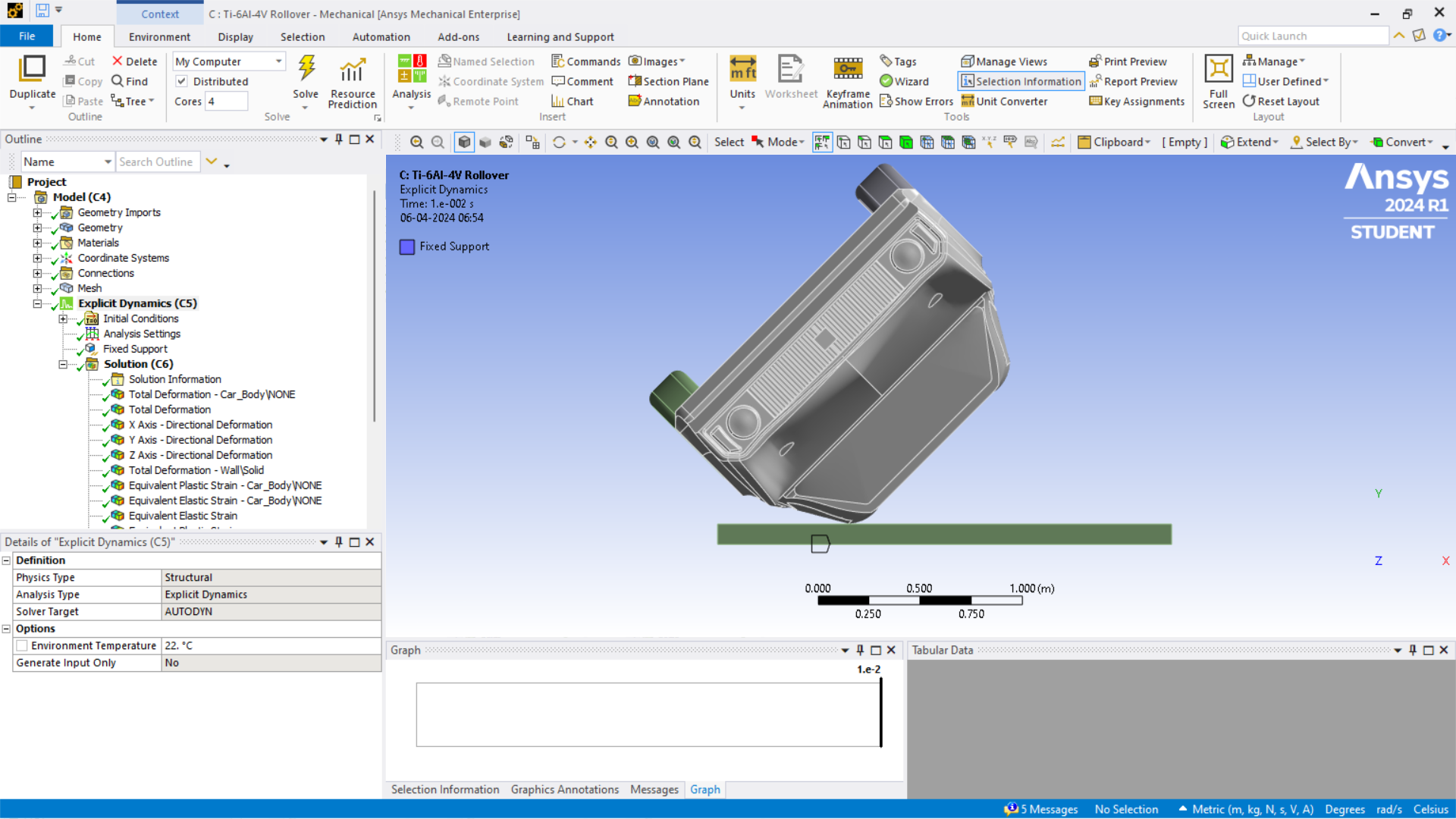Click the Solve lightning icon
Screen dimensions: 1456x819
click(306, 68)
